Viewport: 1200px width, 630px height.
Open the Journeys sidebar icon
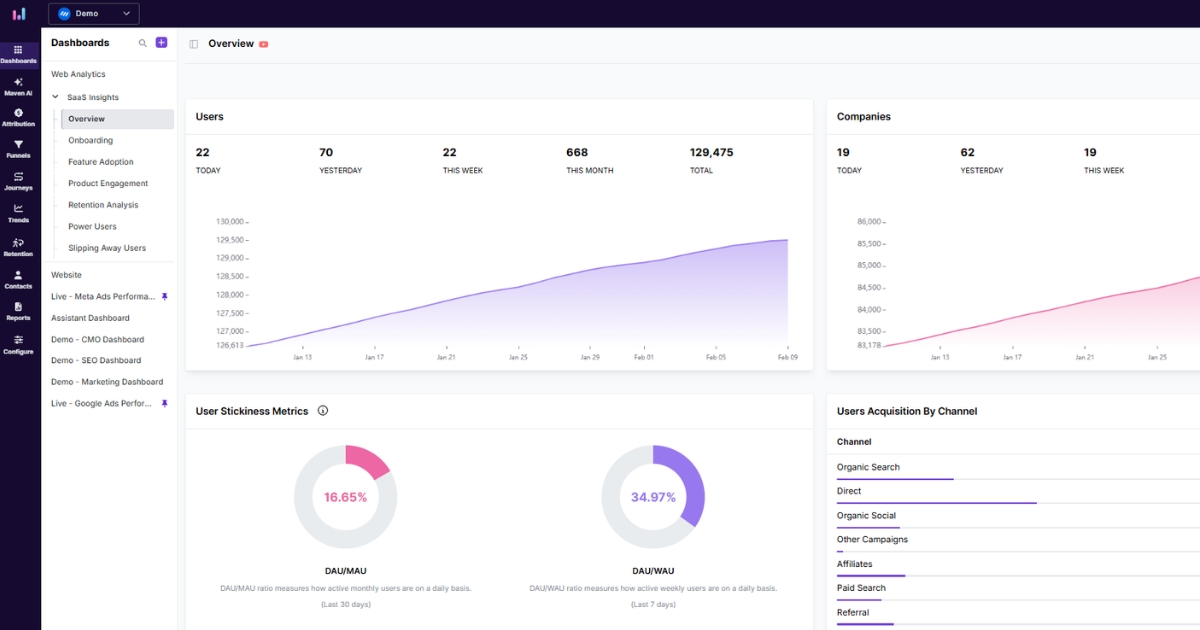(x=18, y=182)
